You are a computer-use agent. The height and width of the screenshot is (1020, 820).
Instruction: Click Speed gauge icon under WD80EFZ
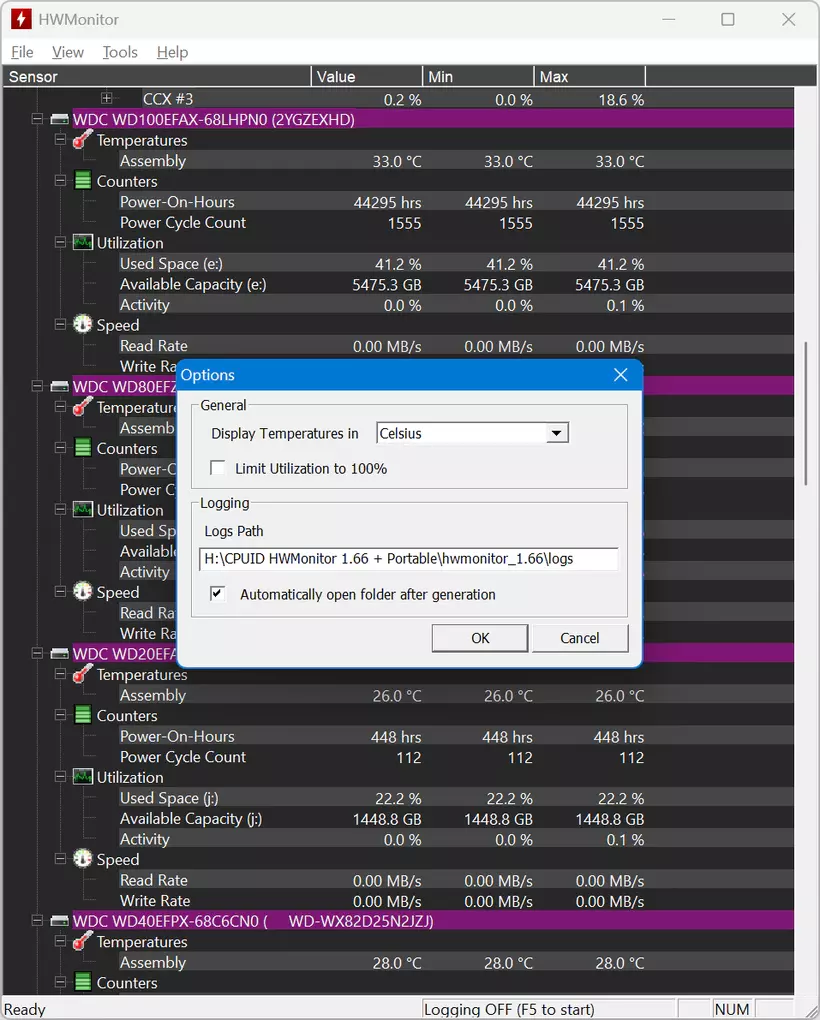[x=83, y=591]
